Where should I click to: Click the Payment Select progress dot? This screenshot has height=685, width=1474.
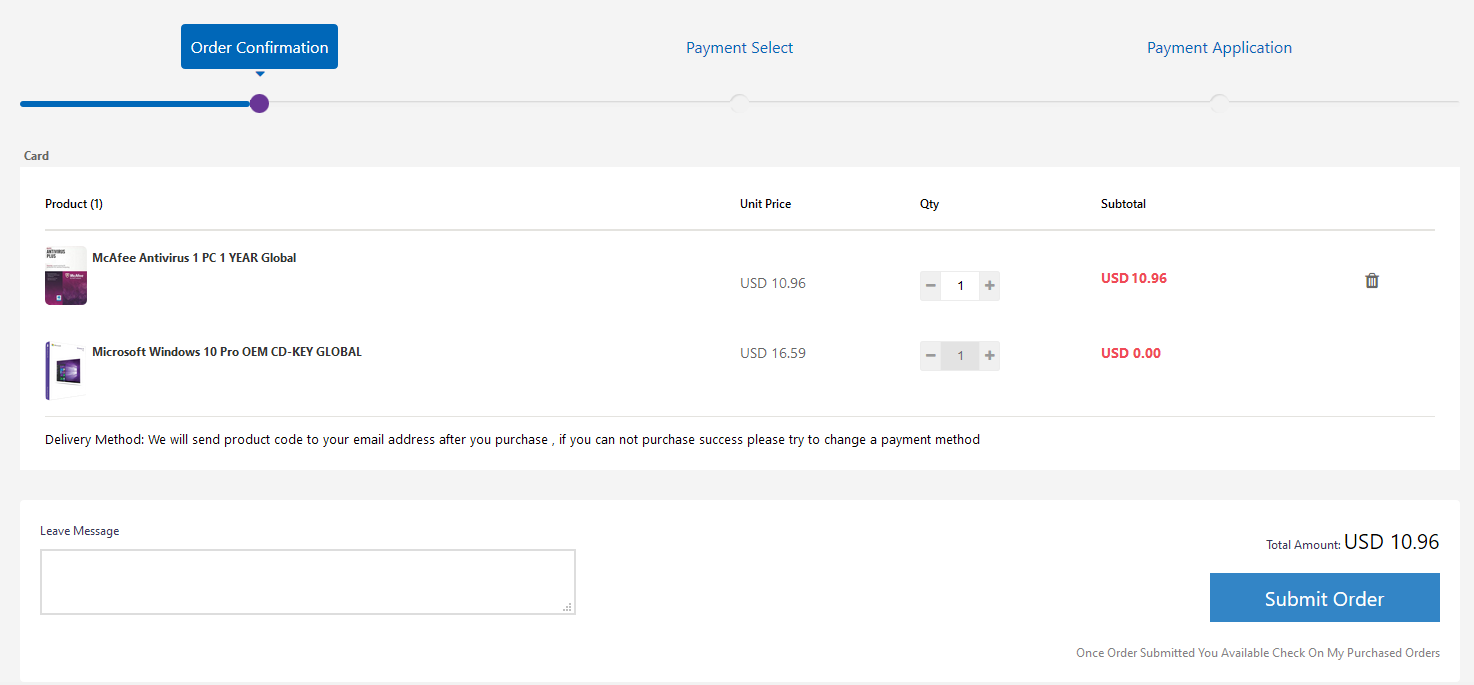coord(739,103)
